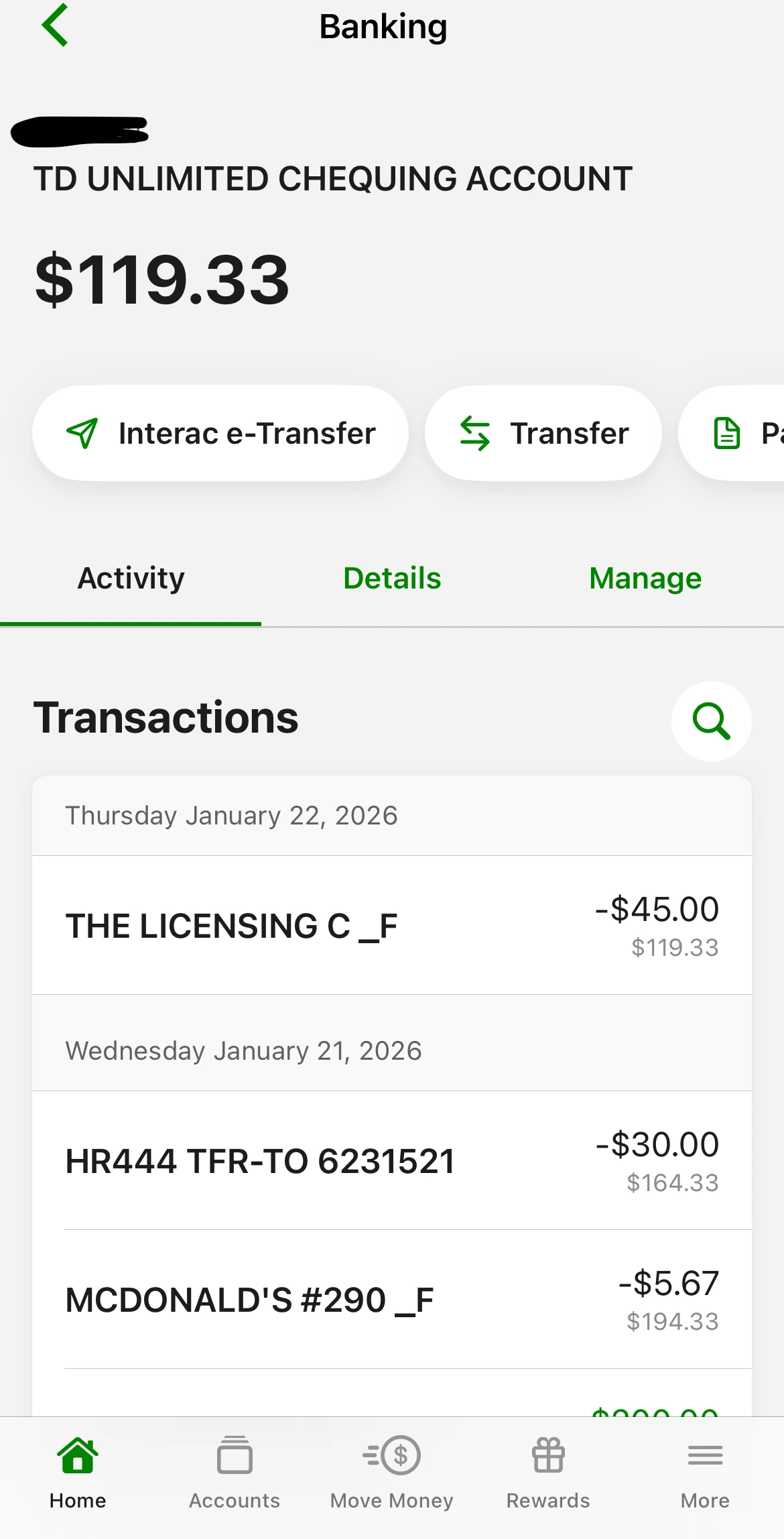The width and height of the screenshot is (784, 1539).
Task: Tap the $119.33 account balance
Action: (x=162, y=280)
